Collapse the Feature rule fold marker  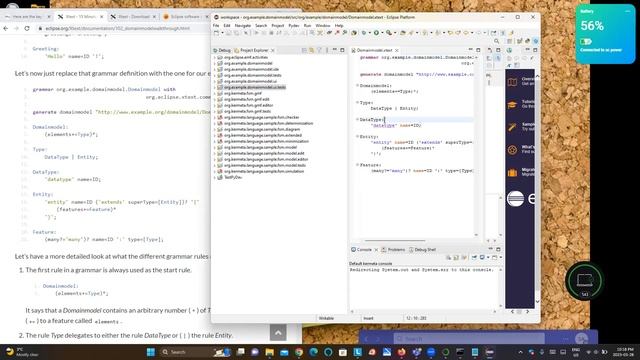[357, 164]
